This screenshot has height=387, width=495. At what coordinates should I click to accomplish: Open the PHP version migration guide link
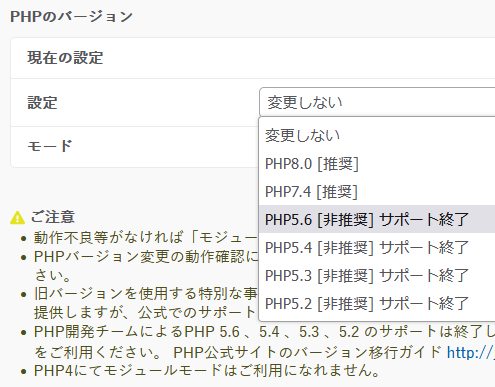tap(471, 352)
